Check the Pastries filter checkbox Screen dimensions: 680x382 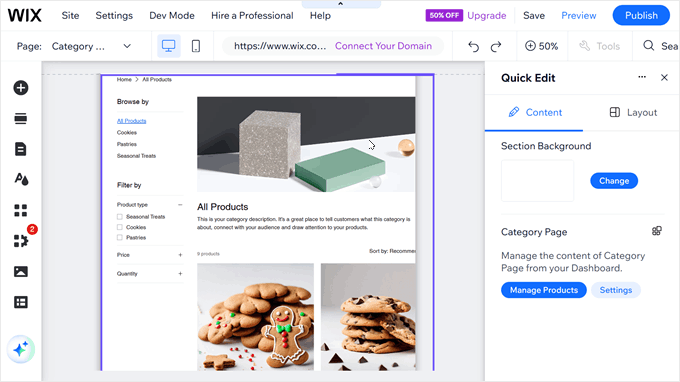pyautogui.click(x=120, y=238)
